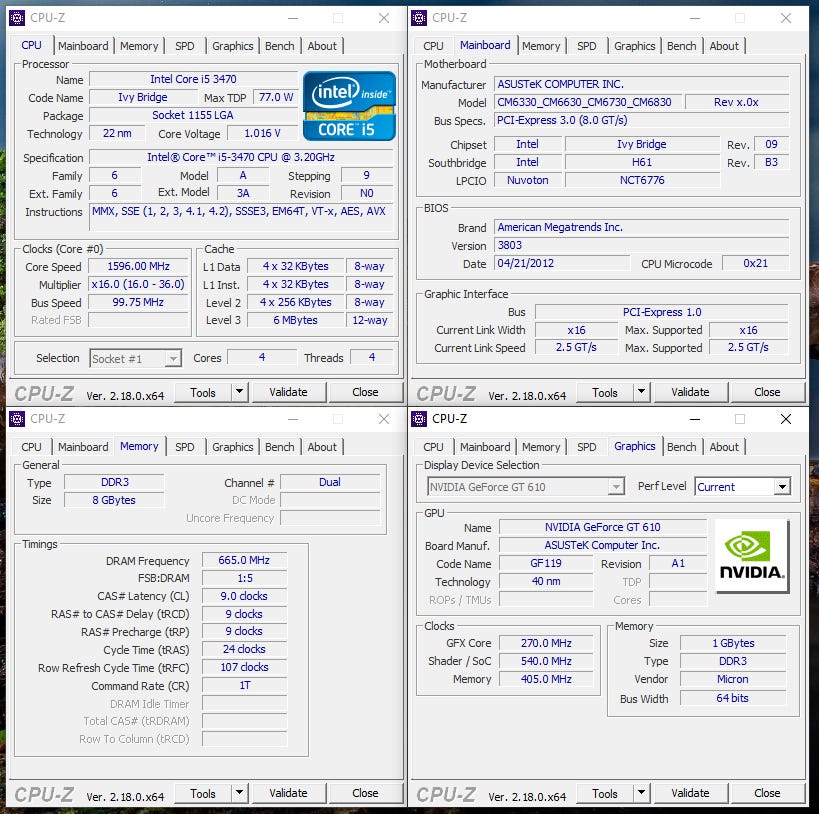Image resolution: width=819 pixels, height=814 pixels.
Task: Click the CPU-Z app icon in top-right Mainboard window
Action: pos(419,18)
